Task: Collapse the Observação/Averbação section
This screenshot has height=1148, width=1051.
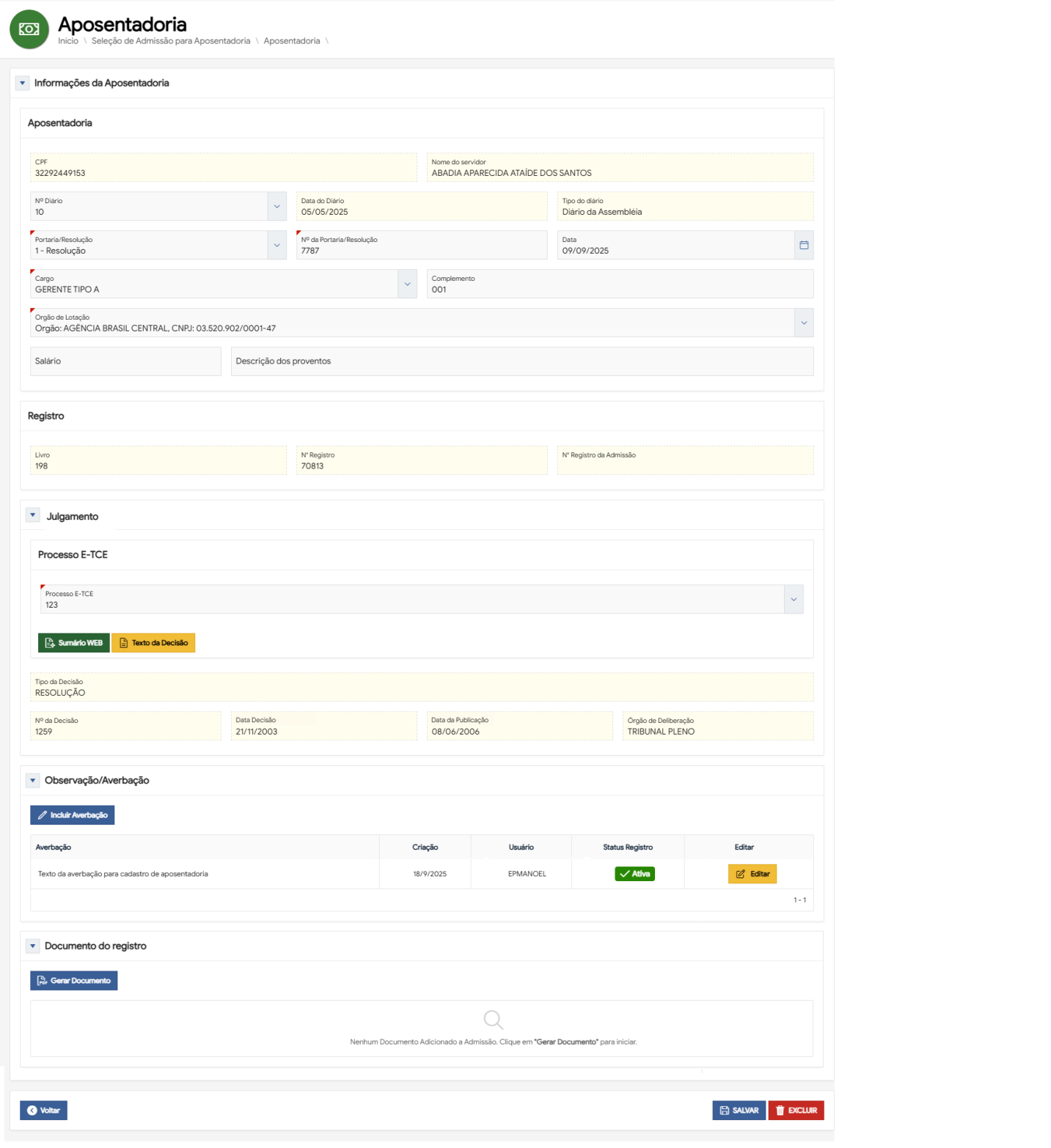Action: [32, 781]
